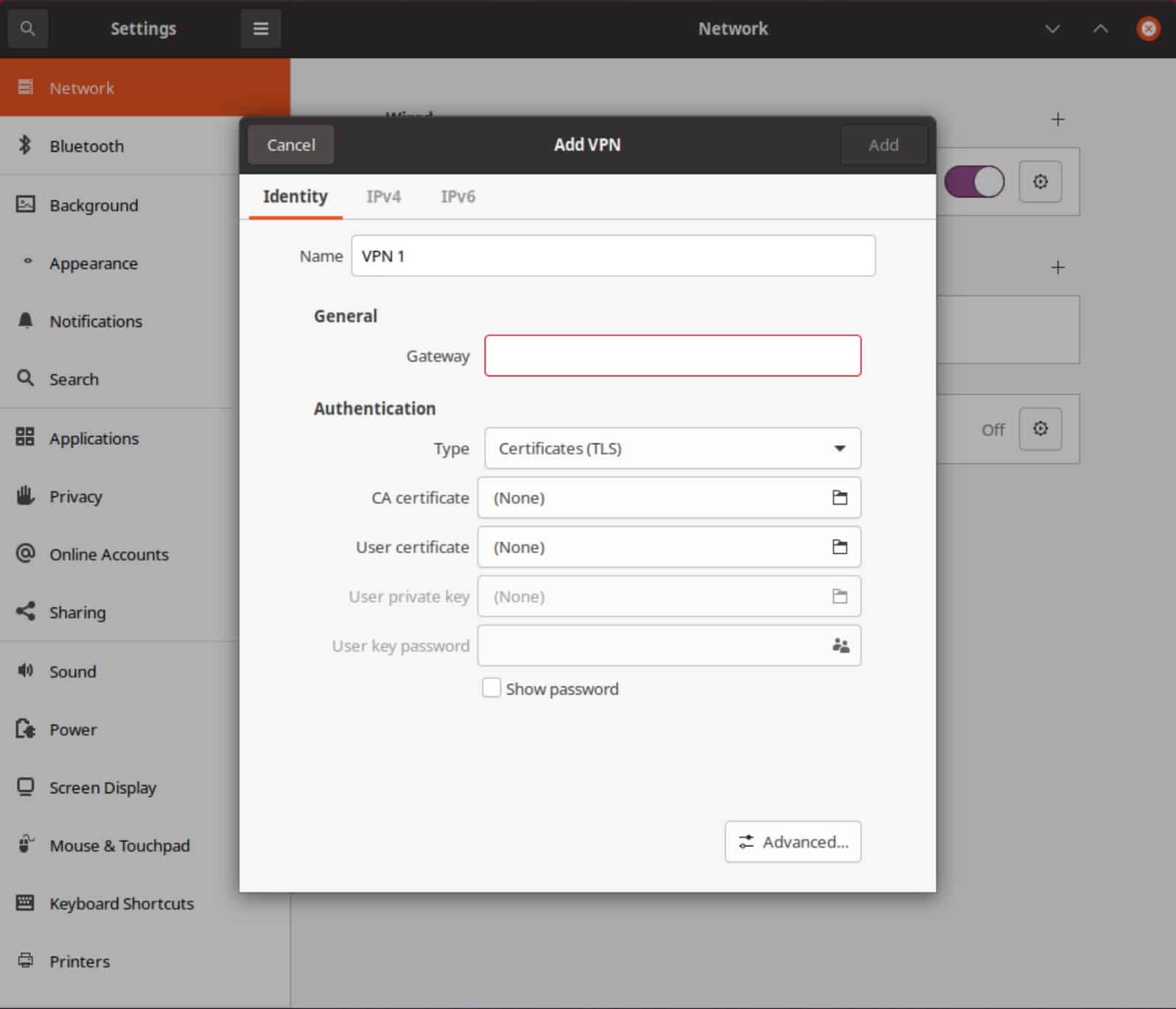Screen dimensions: 1176x1009
Task: Expand the authentication Type dropdown
Action: click(672, 449)
